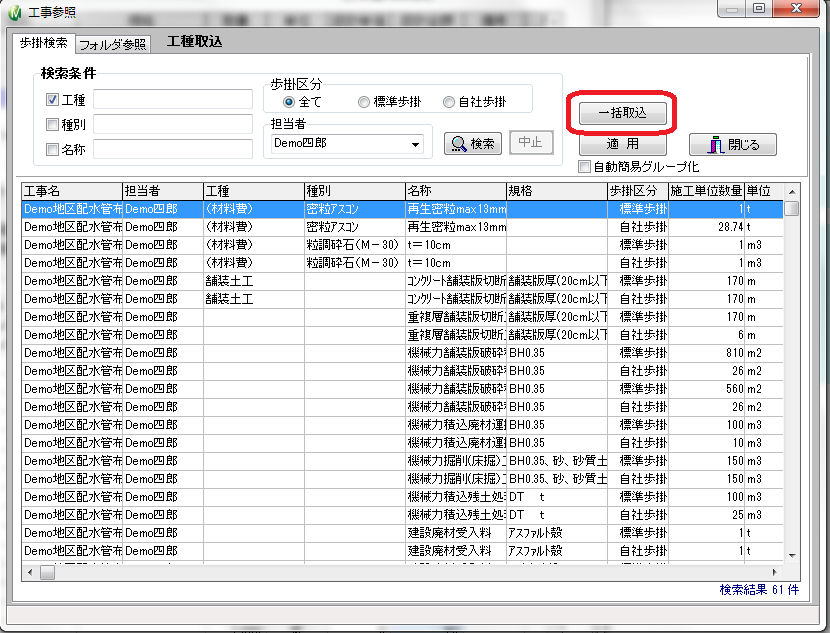Click the horizontal scrollbar right arrow
830x633 pixels.
click(775, 572)
